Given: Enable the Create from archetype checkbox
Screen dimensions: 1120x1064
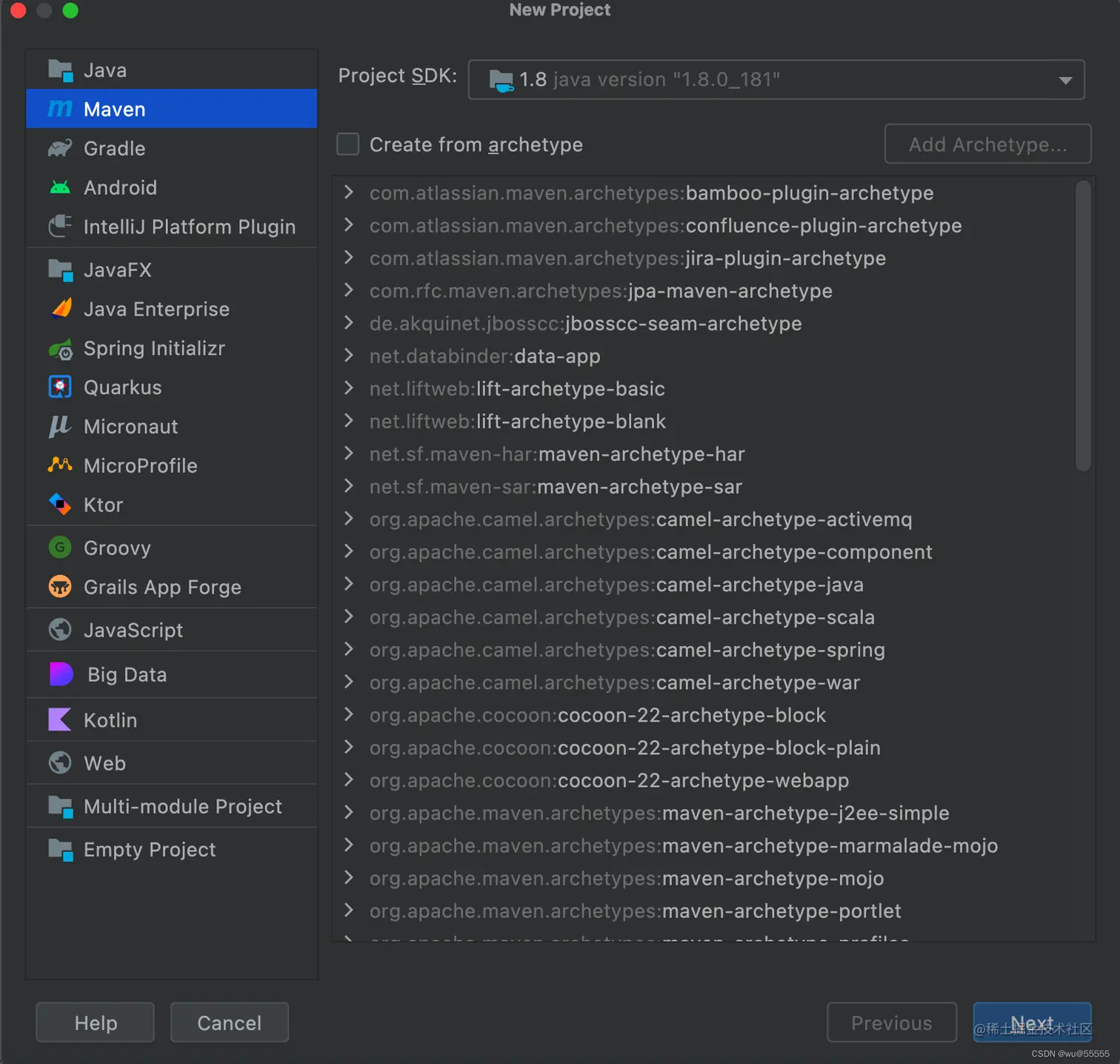Looking at the screenshot, I should 348,144.
